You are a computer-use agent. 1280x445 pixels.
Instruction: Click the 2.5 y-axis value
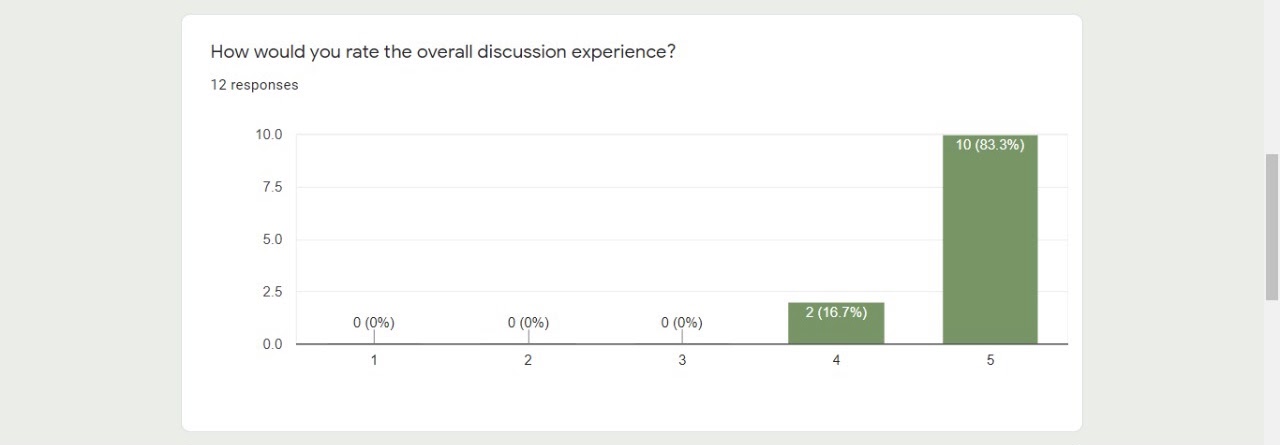click(x=271, y=292)
